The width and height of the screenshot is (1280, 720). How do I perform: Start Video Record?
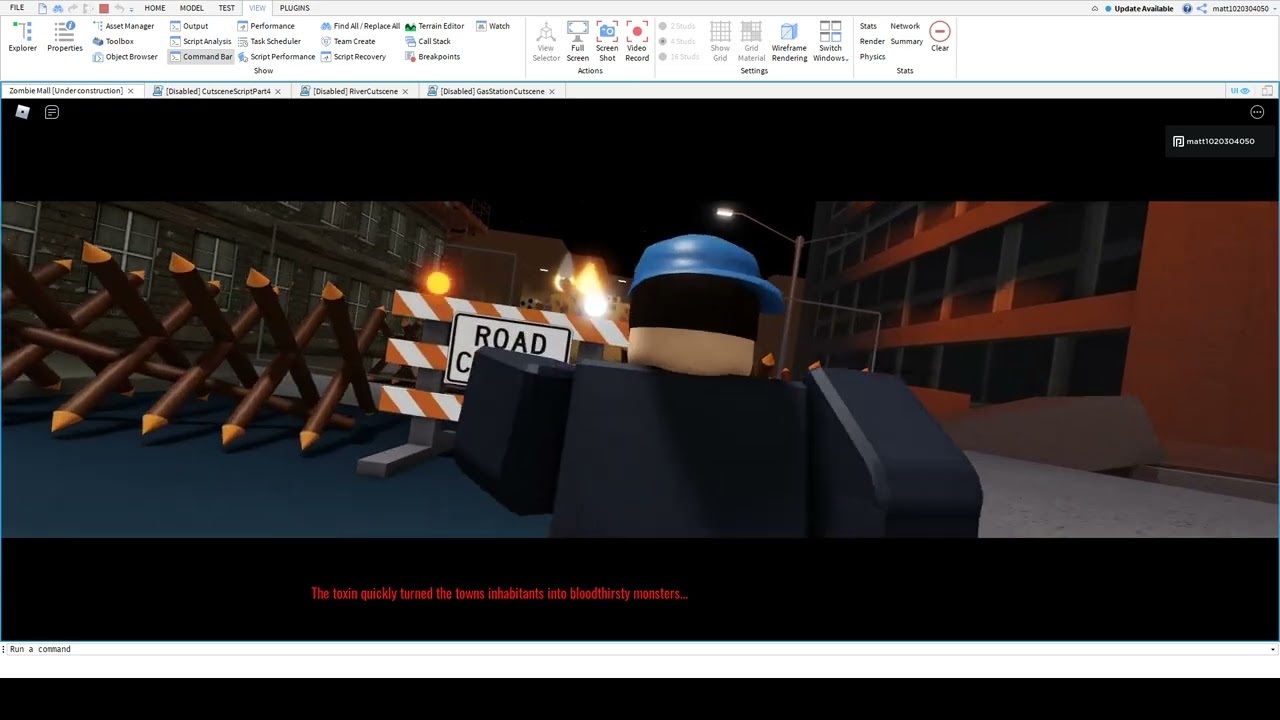pyautogui.click(x=637, y=42)
